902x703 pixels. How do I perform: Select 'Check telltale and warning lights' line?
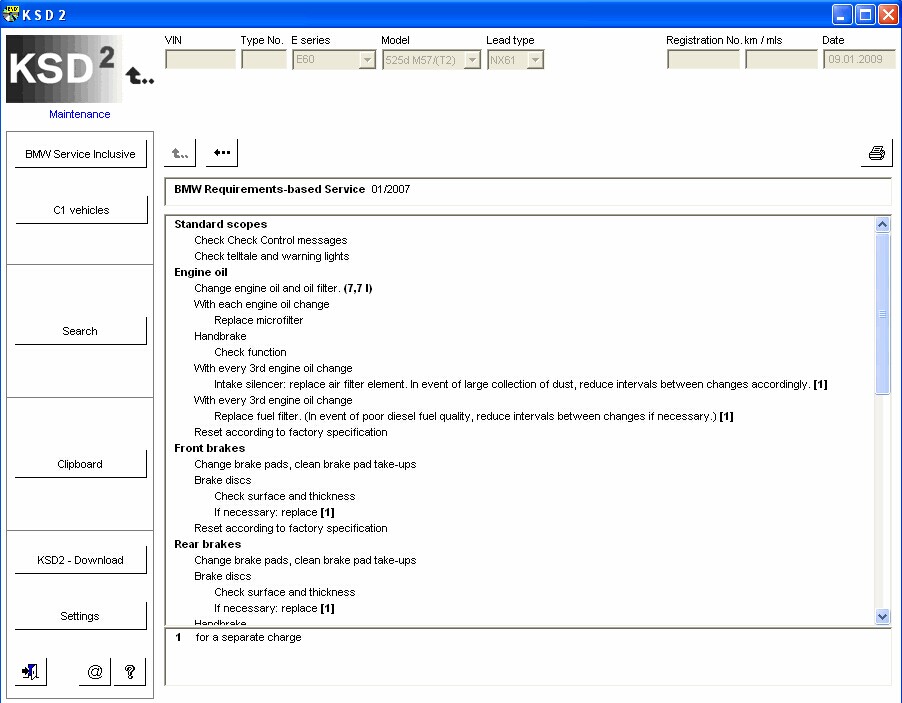click(272, 256)
